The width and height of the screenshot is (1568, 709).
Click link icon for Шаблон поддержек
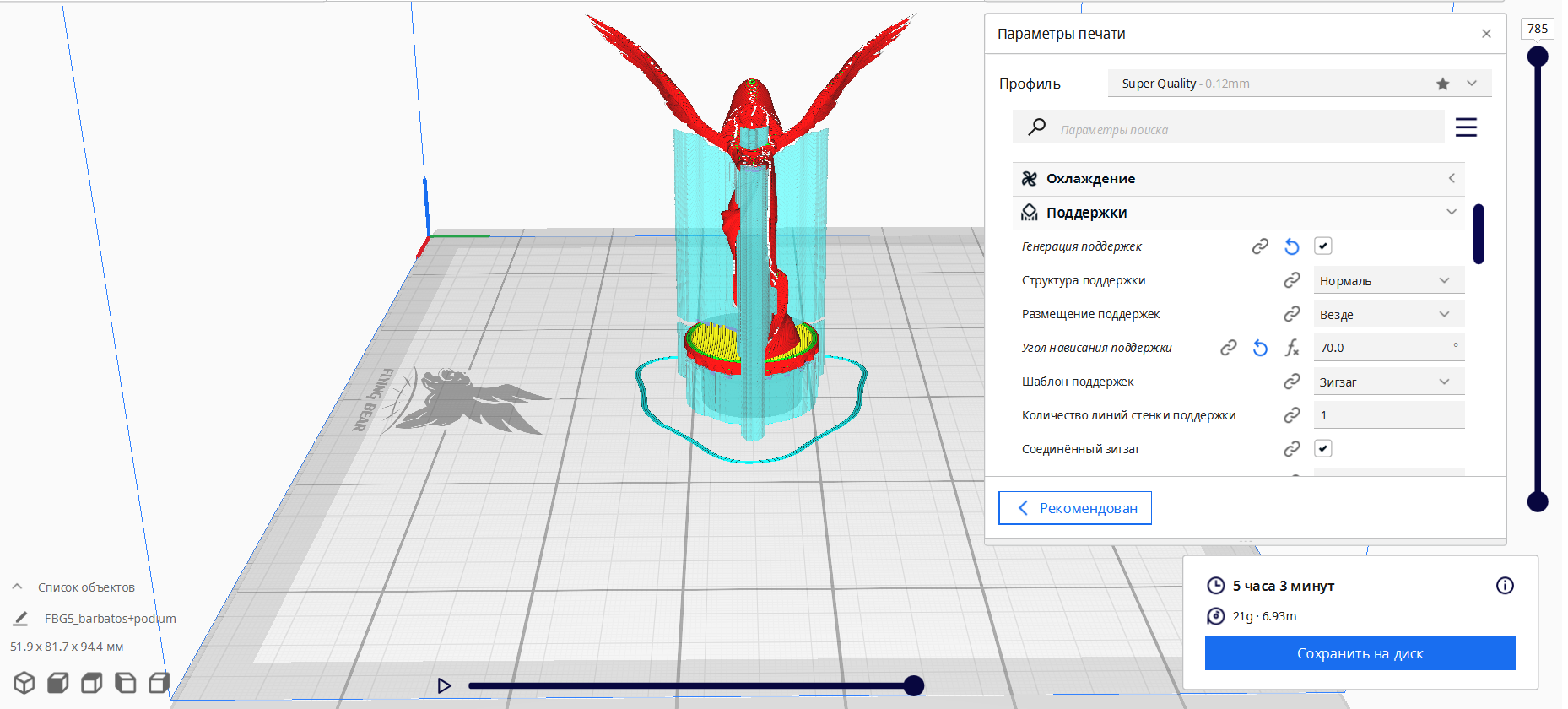[1292, 382]
